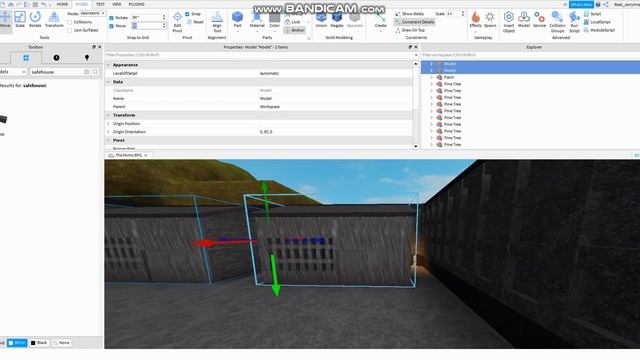Choose White toolbox background
This screenshot has height=360, width=640.
point(17,343)
